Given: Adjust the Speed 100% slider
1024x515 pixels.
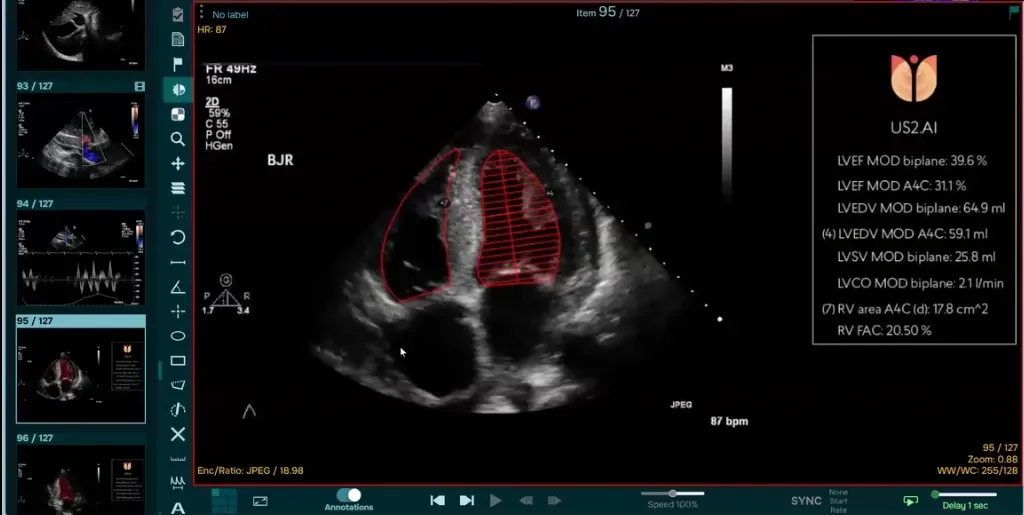Looking at the screenshot, I should pos(673,493).
